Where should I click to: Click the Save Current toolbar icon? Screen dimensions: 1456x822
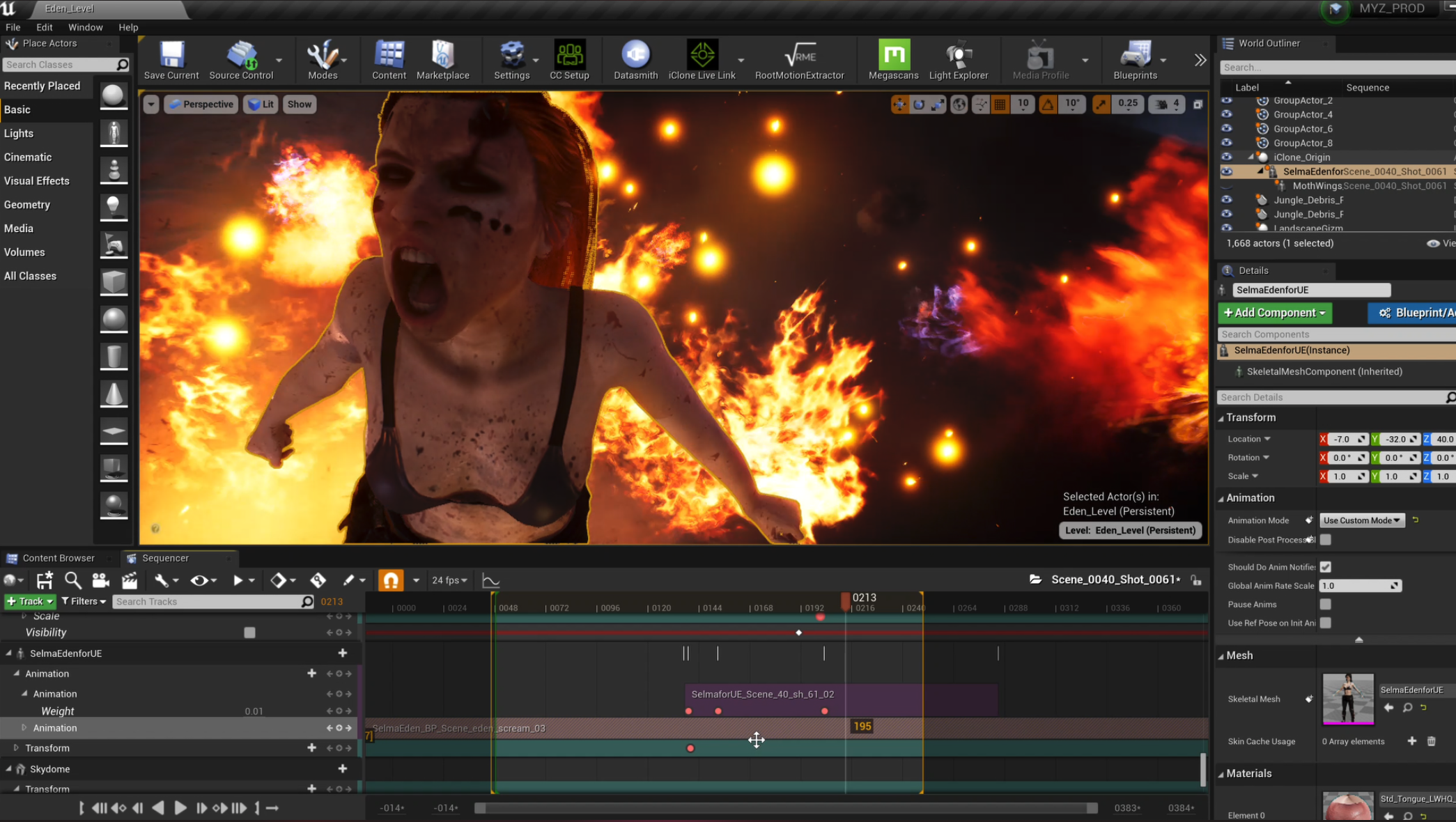coord(171,60)
